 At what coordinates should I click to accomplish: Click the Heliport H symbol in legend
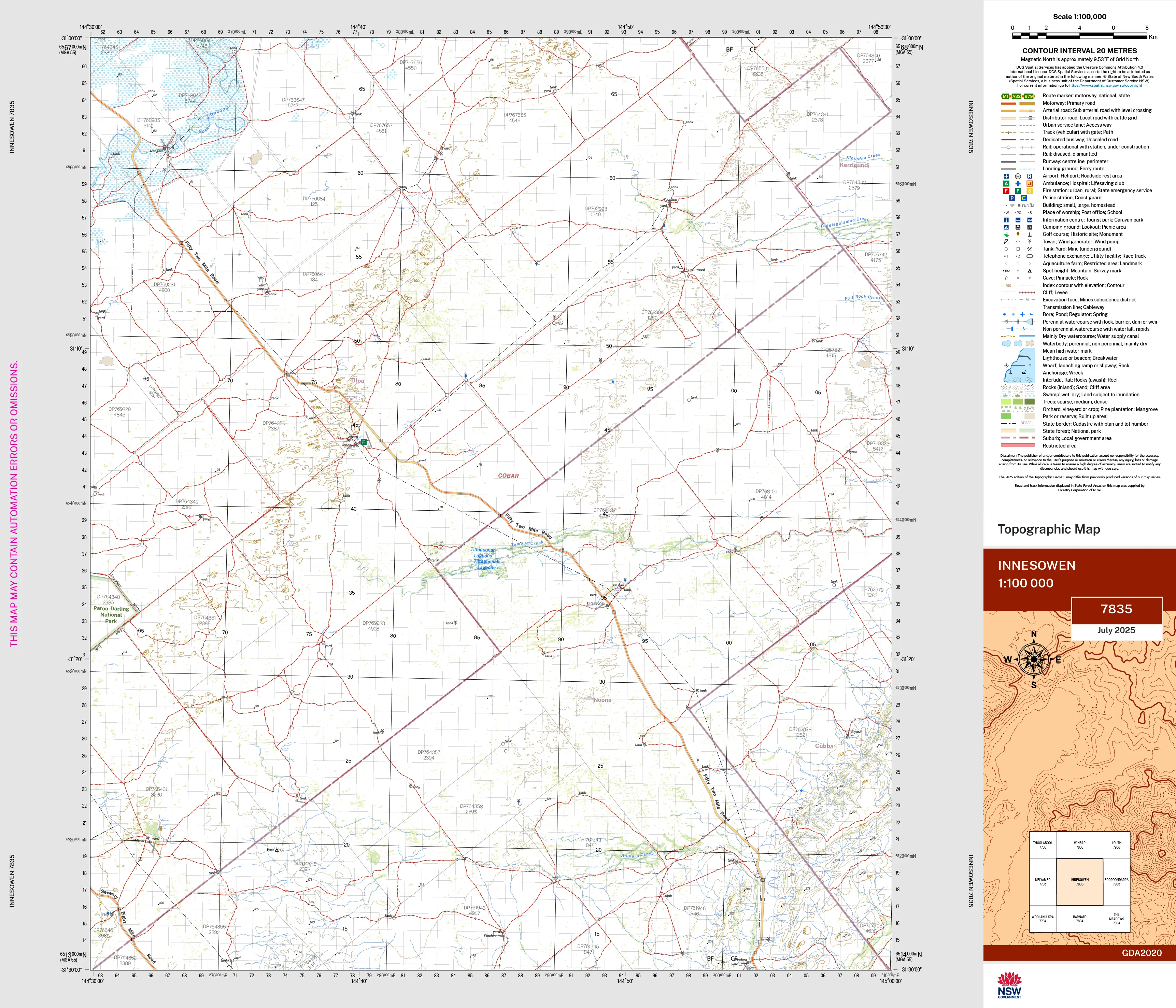coord(1018,176)
